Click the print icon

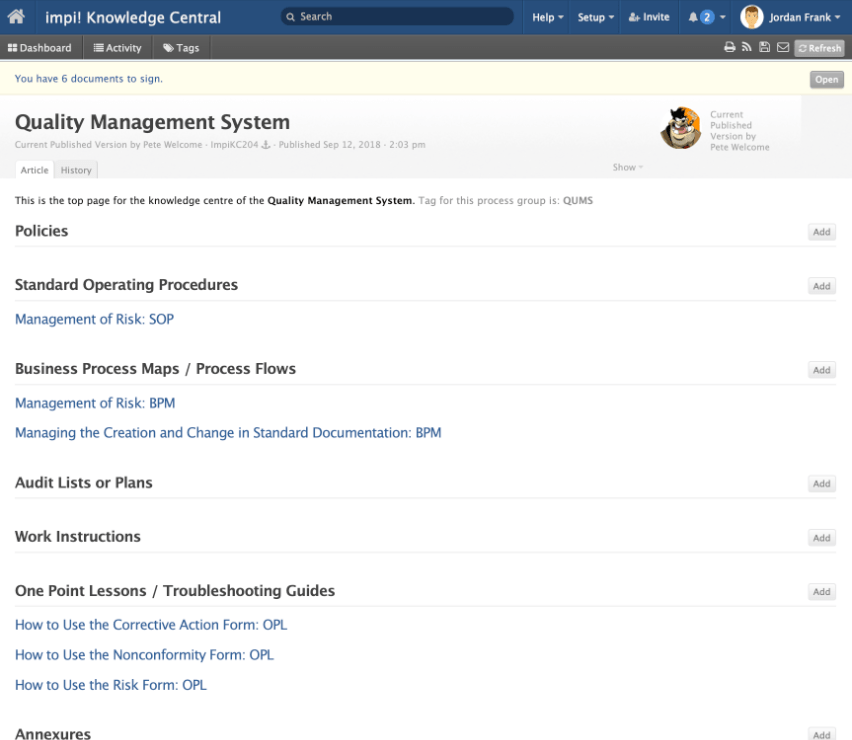[x=730, y=47]
